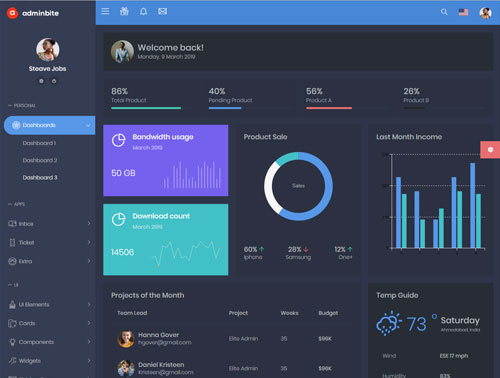
Task: Open the user avatar in top bar
Action: 485,13
